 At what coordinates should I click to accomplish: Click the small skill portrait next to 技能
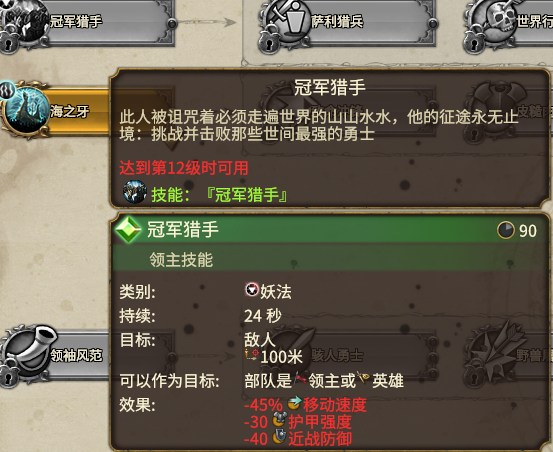(x=135, y=192)
